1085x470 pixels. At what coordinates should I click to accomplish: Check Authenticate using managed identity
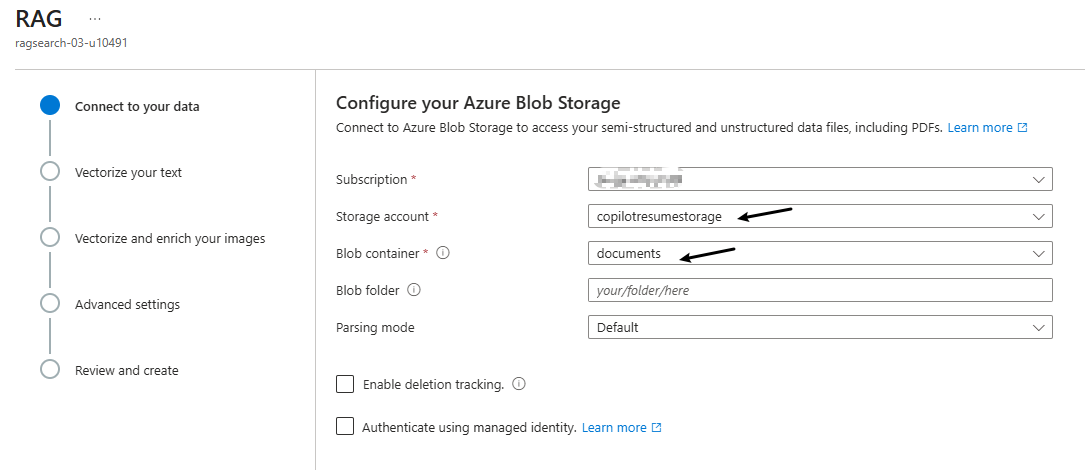click(x=345, y=427)
